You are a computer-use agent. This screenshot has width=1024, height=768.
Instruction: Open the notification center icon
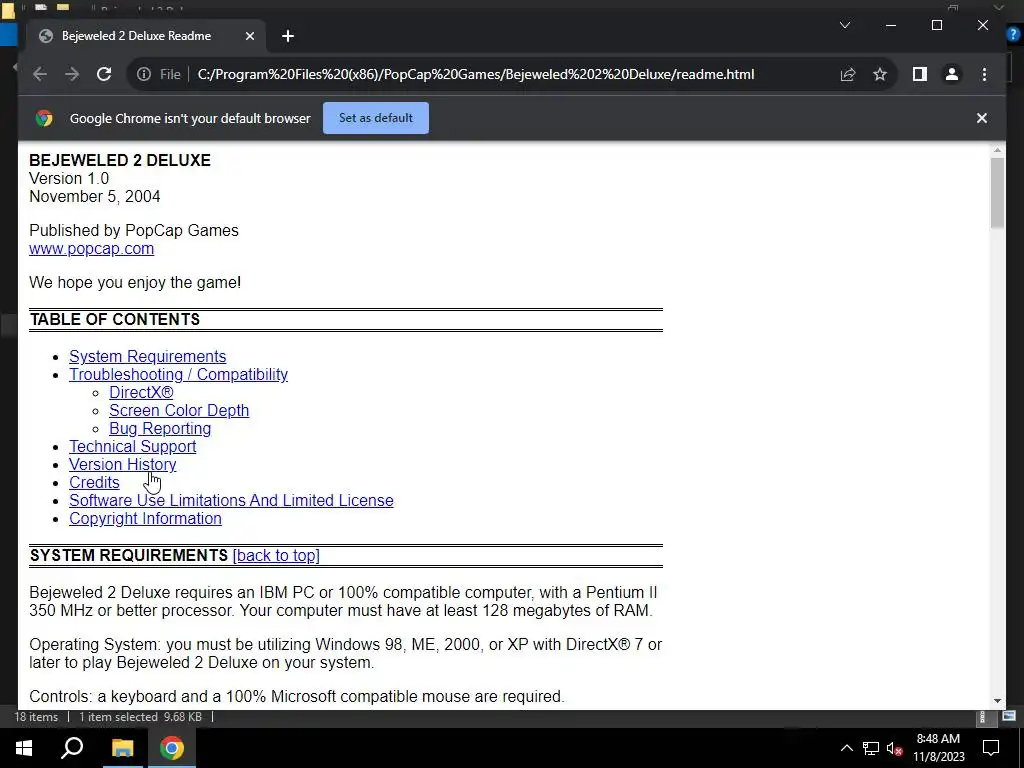[x=991, y=748]
